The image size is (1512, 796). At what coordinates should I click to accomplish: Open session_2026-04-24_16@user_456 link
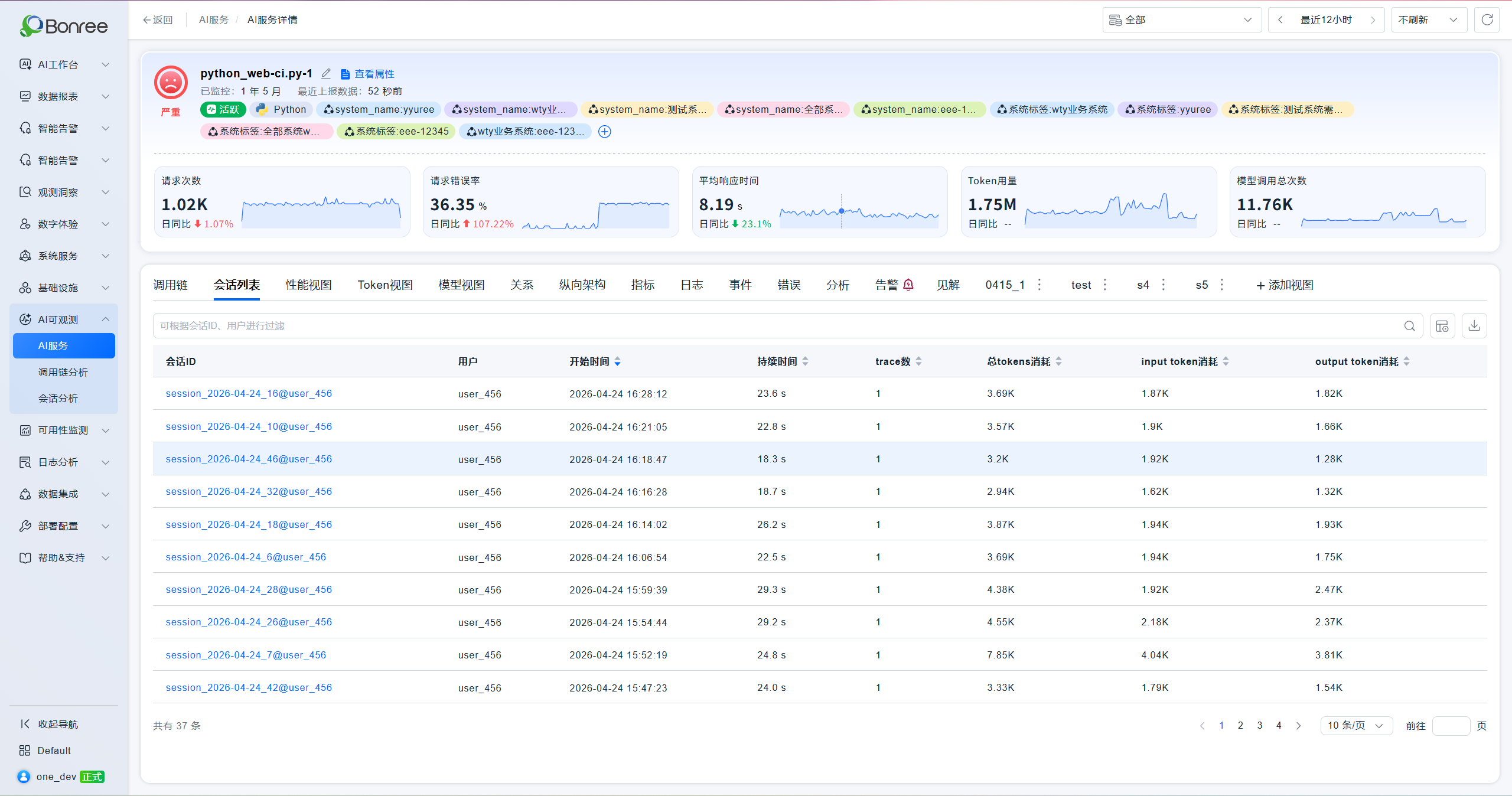(249, 394)
